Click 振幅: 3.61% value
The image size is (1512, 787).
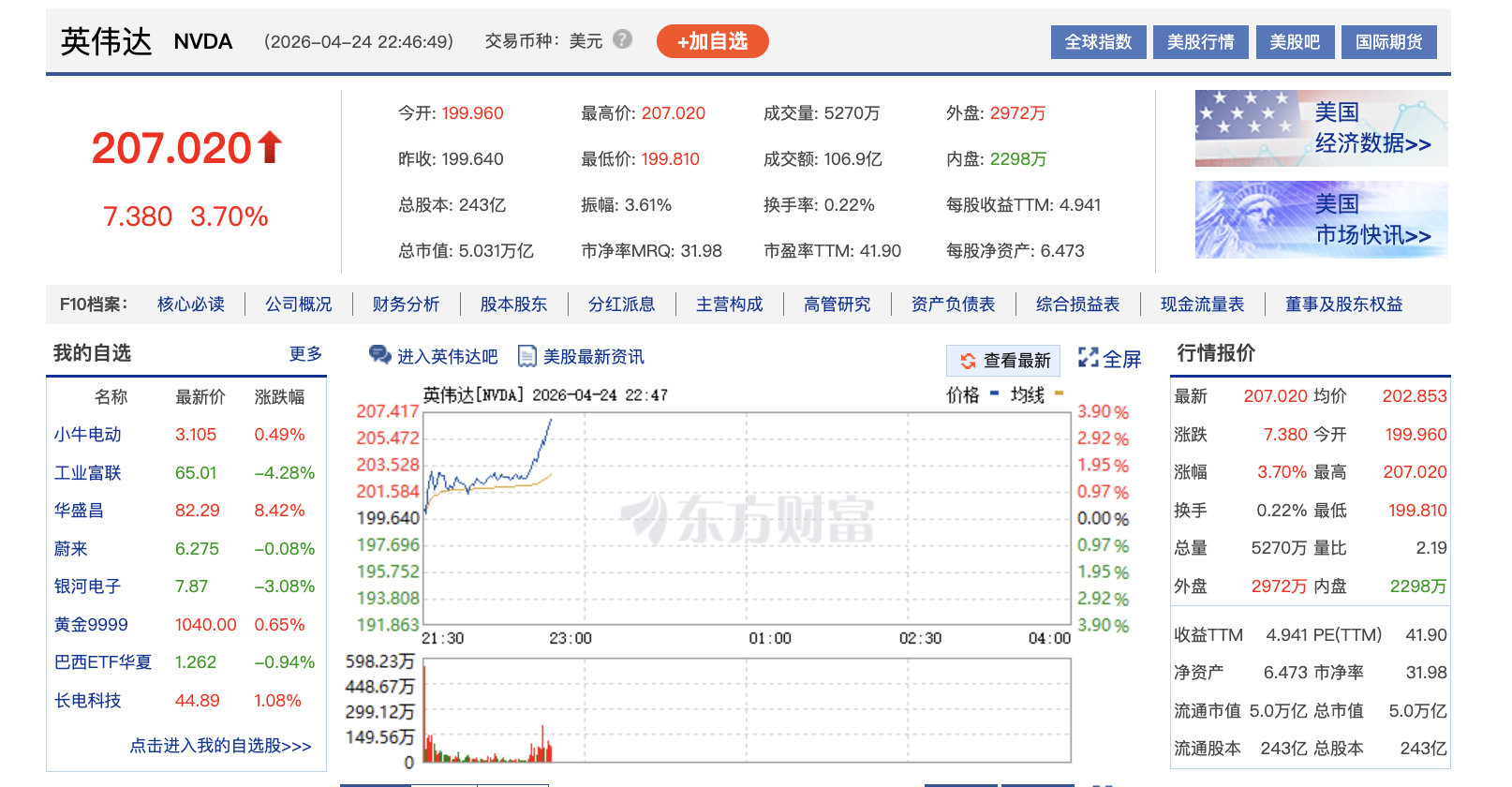coord(627,205)
